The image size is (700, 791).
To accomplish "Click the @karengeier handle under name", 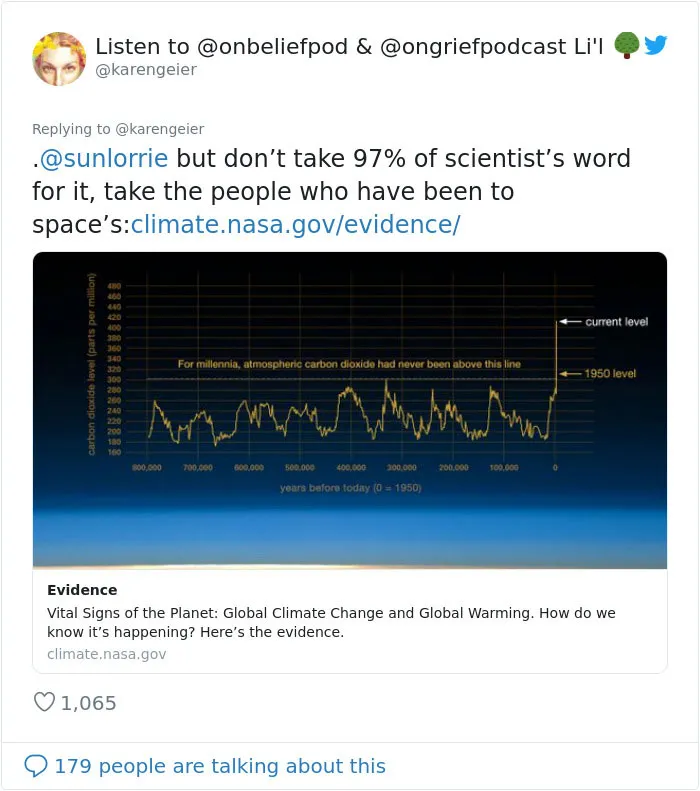I will [x=146, y=70].
